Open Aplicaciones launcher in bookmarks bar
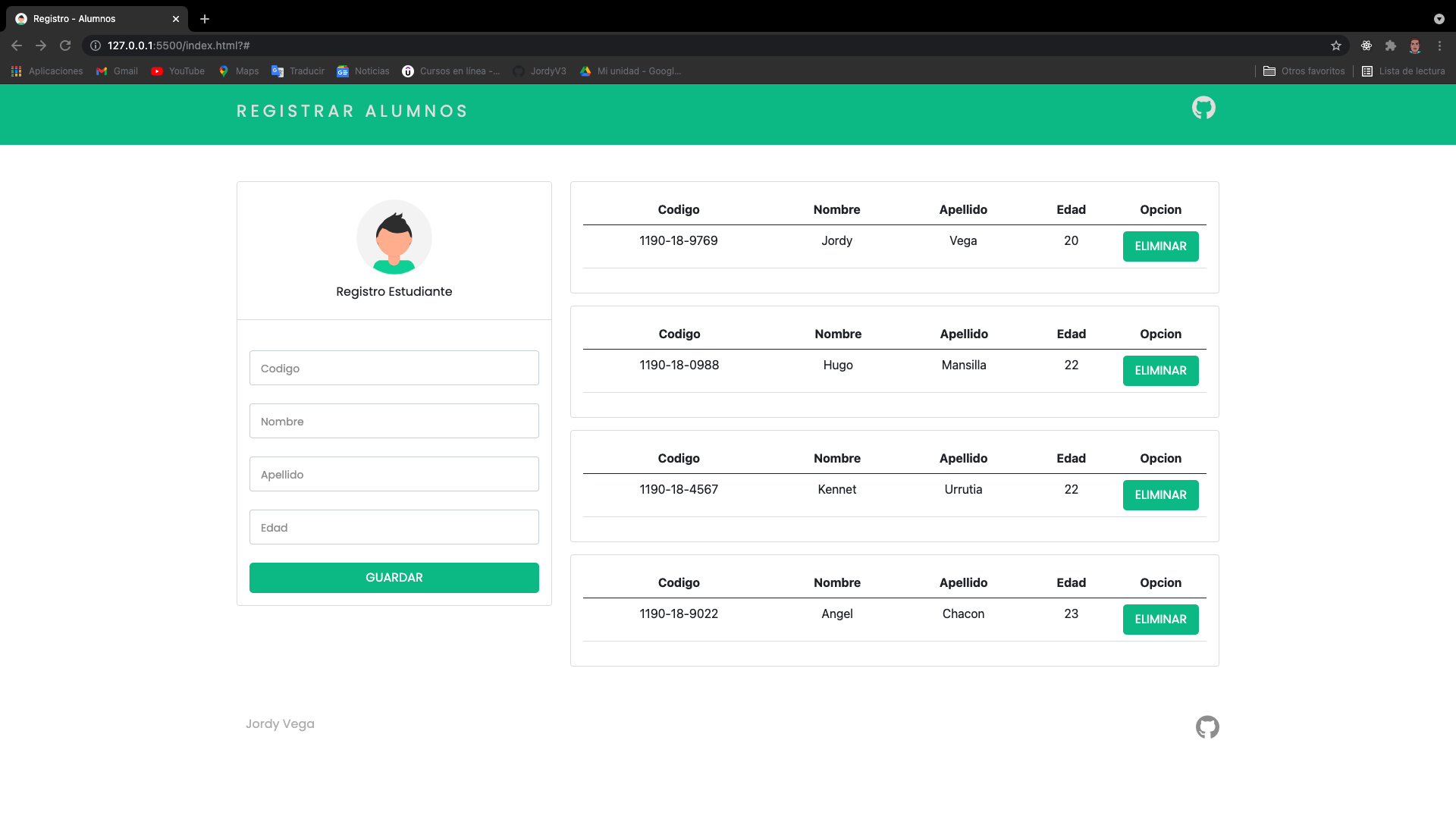Screen dimensions: 1456x819 47,71
